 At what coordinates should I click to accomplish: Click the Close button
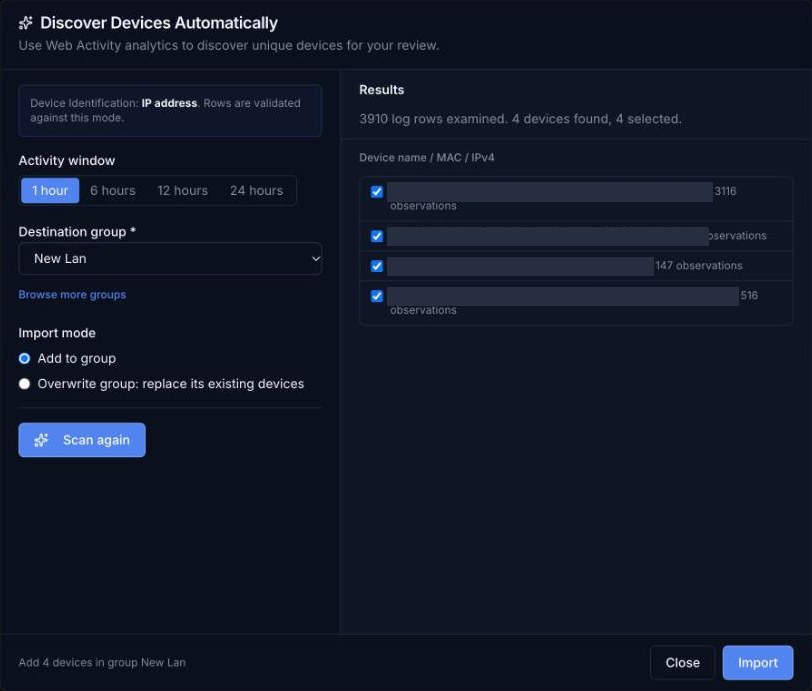(683, 663)
